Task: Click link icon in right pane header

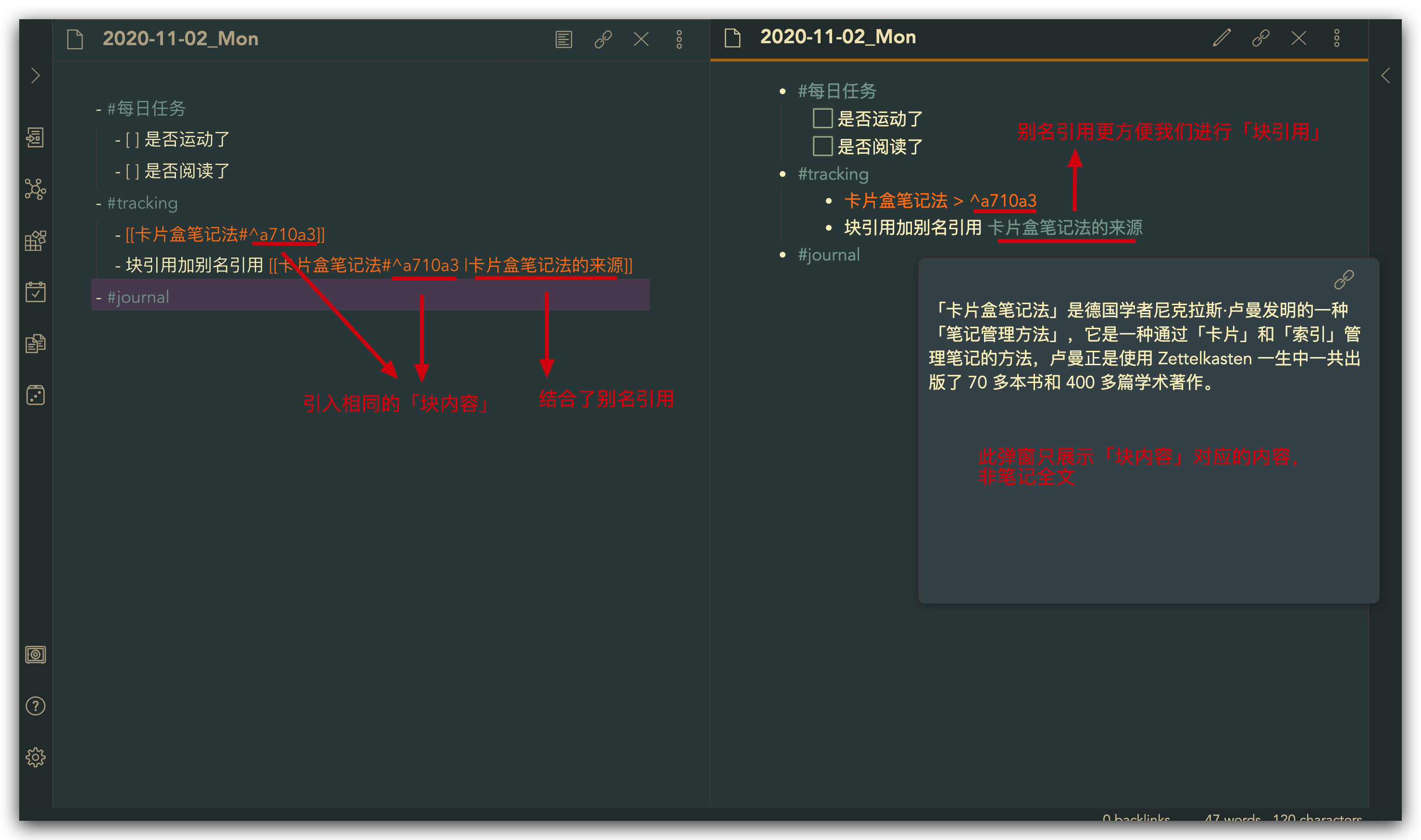Action: (x=1260, y=38)
